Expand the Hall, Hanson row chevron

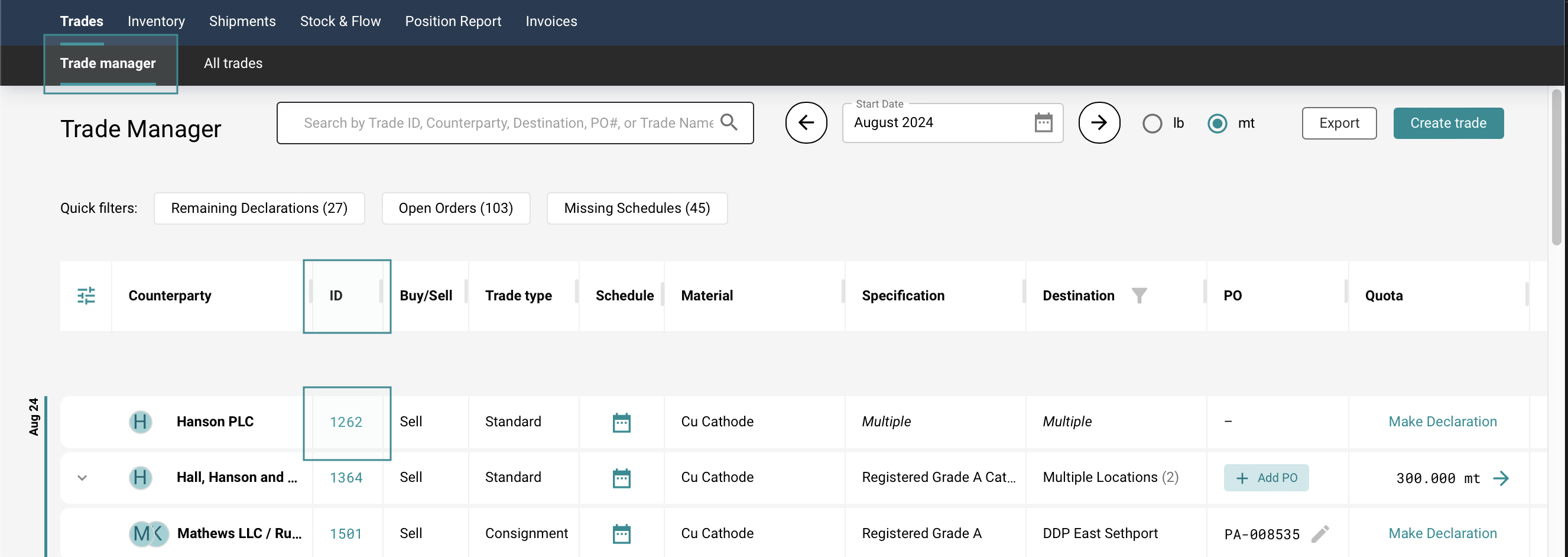pos(82,478)
